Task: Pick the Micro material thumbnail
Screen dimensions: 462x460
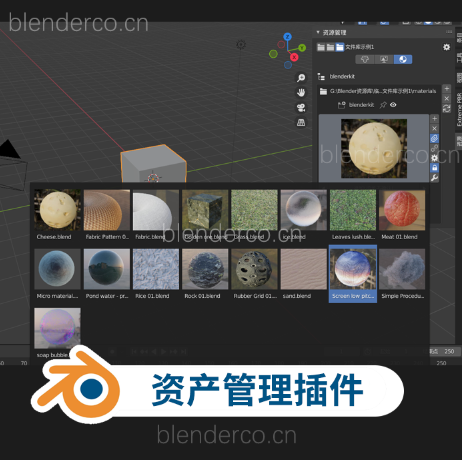Action: pyautogui.click(x=57, y=269)
